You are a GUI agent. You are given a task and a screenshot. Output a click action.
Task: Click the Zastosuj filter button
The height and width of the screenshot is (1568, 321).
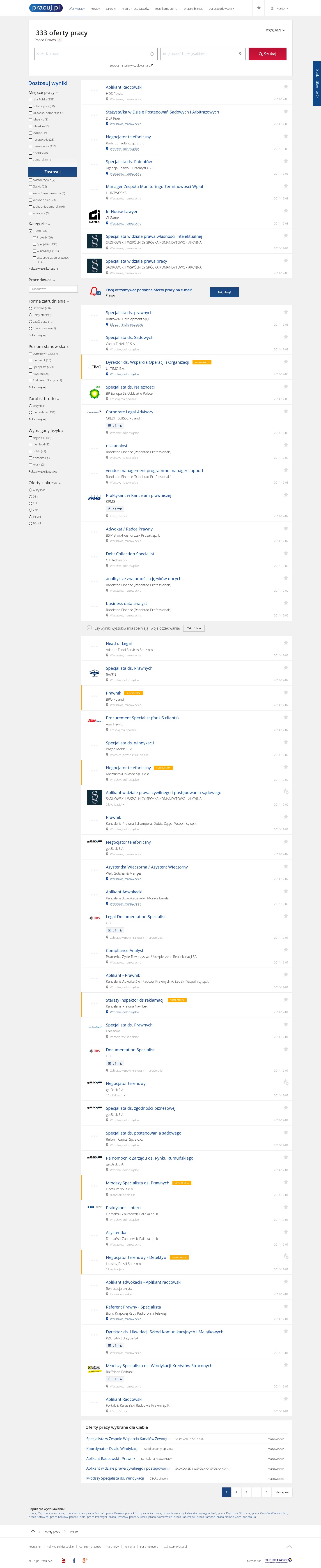(52, 172)
